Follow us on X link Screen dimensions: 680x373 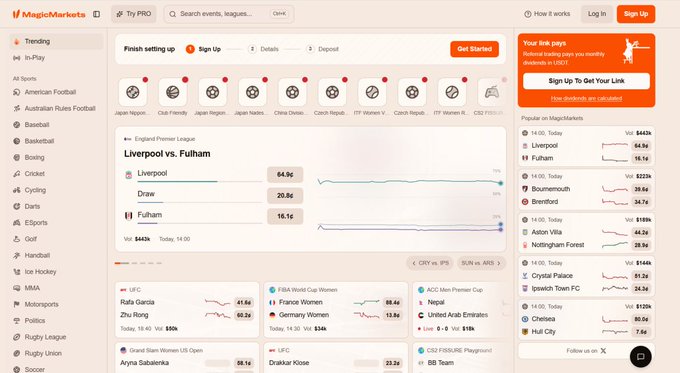coord(586,351)
